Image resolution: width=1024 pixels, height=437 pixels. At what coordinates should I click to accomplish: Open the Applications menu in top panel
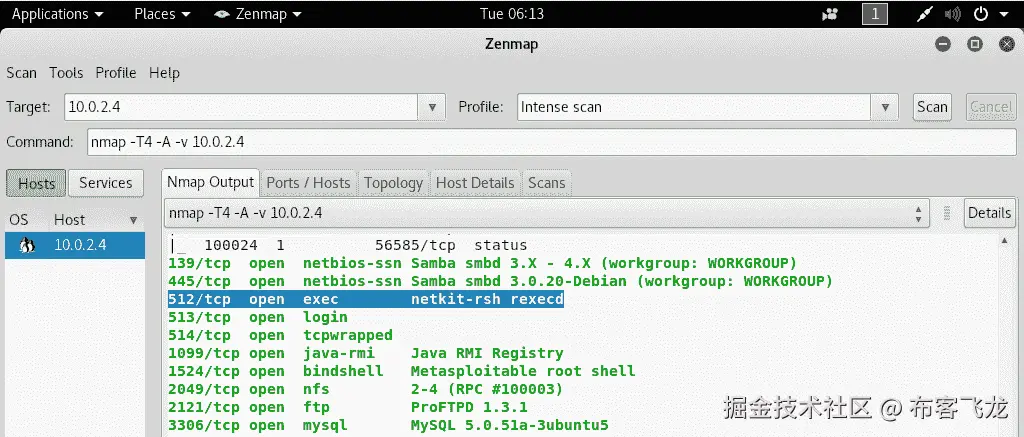(x=57, y=14)
